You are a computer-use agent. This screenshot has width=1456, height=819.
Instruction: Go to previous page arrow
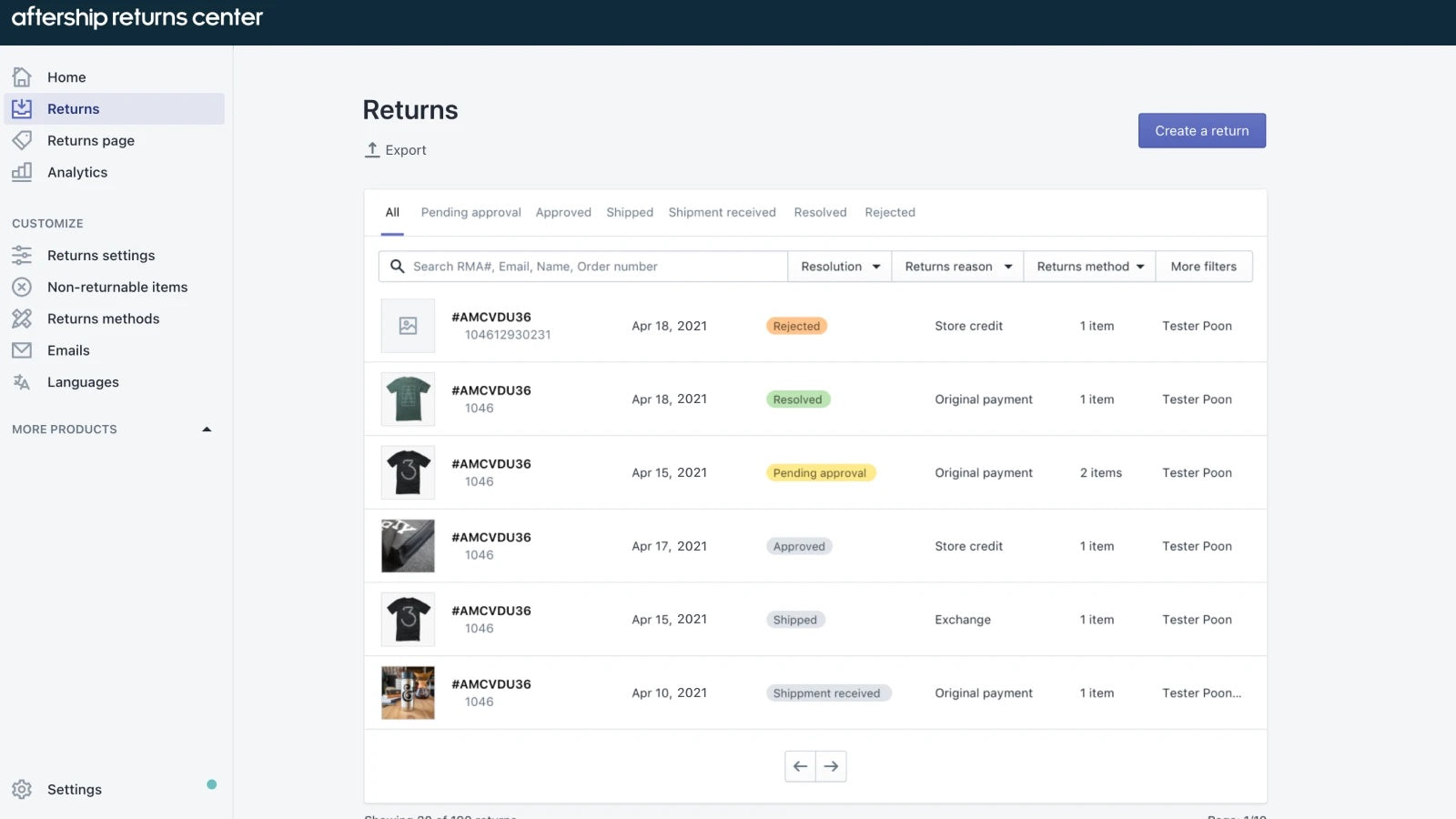pyautogui.click(x=800, y=766)
